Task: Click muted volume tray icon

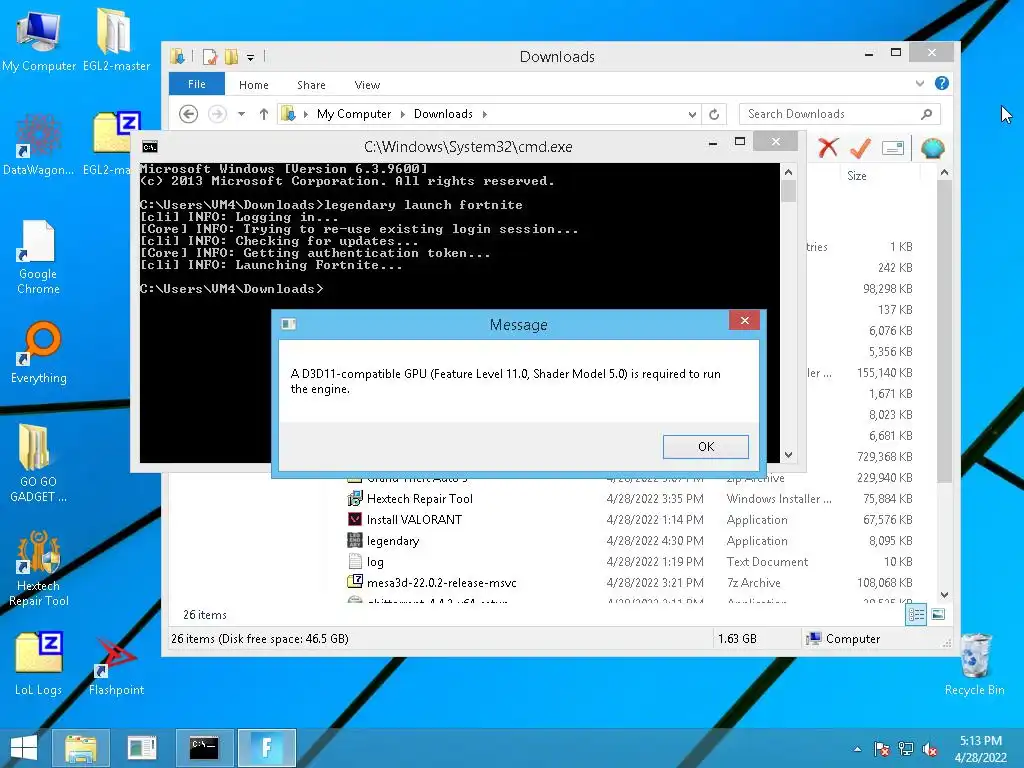Action: click(x=930, y=750)
